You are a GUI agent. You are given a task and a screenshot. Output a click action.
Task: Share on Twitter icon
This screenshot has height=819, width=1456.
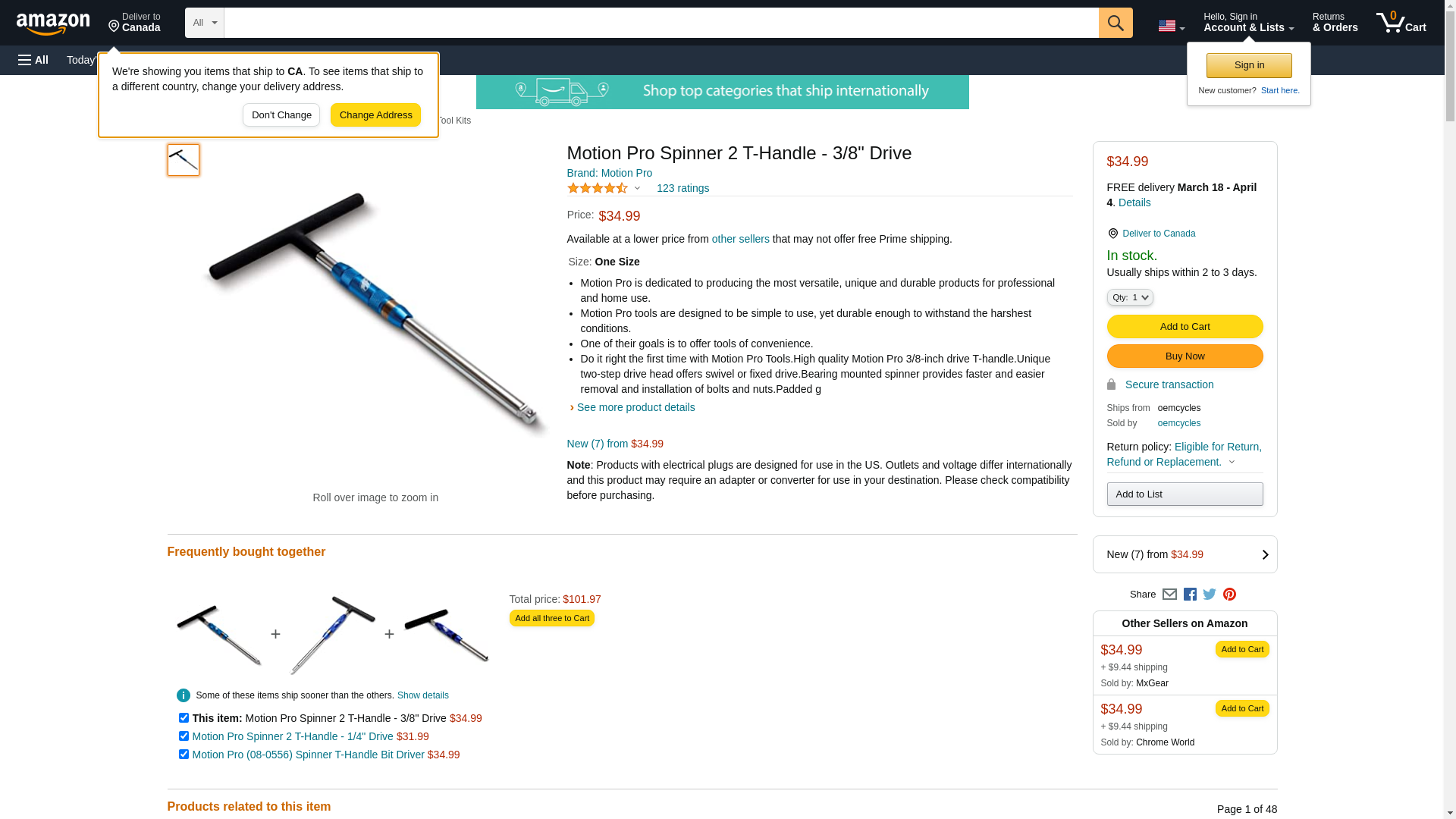coord(1210,595)
